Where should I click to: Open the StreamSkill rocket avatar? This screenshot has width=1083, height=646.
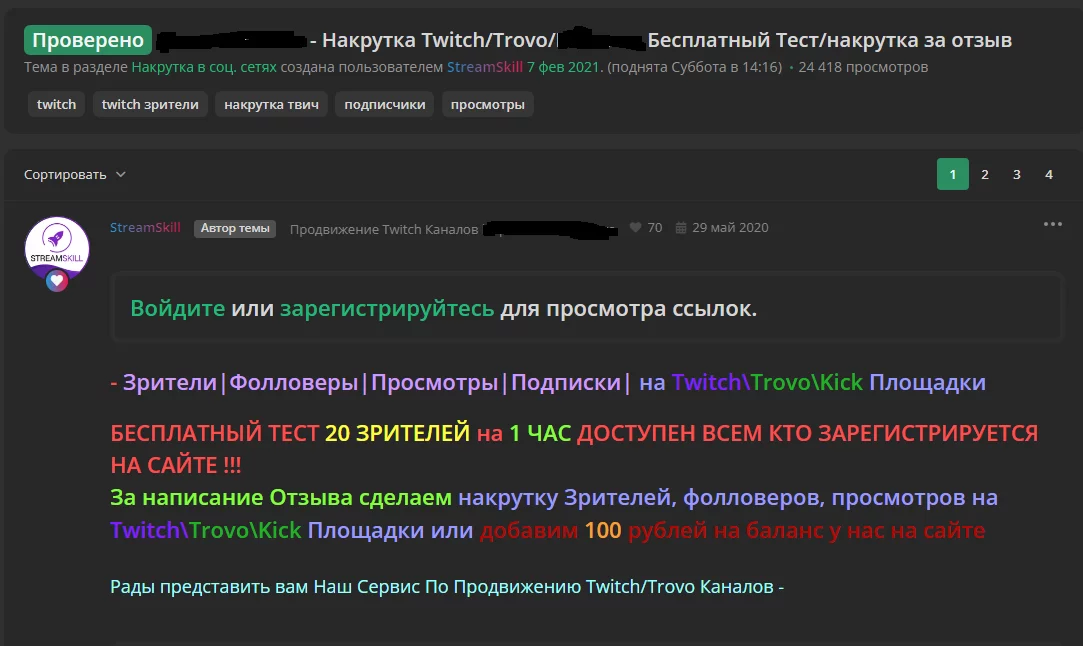point(57,249)
